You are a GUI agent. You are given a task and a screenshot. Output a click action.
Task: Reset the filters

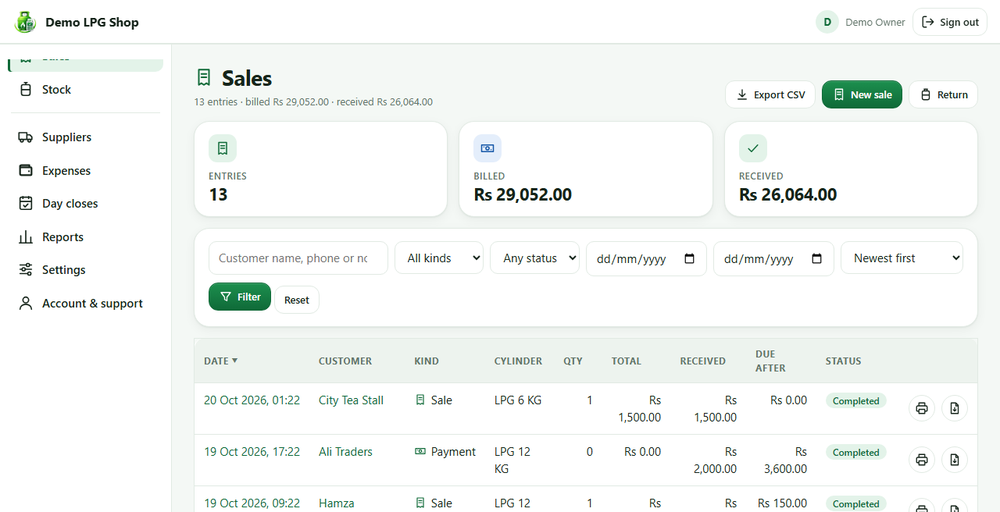coord(297,300)
